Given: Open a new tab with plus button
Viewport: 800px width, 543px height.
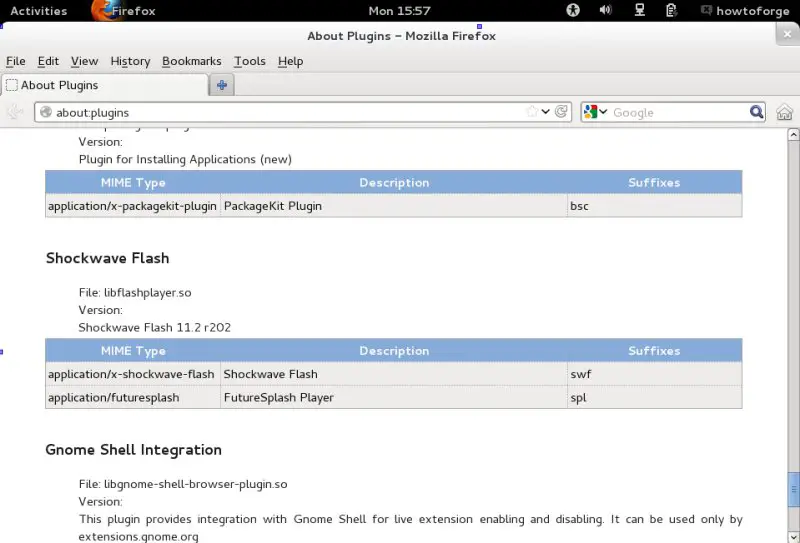Looking at the screenshot, I should tap(222, 85).
